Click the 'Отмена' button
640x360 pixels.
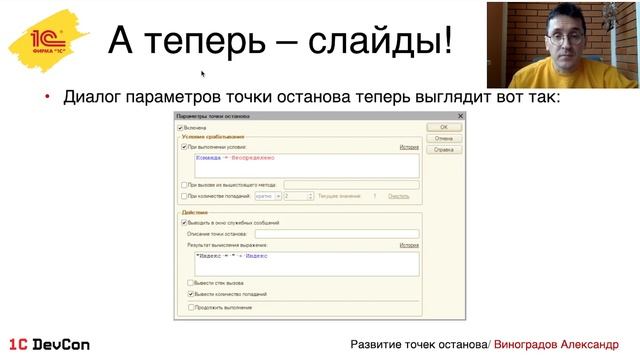tap(444, 138)
